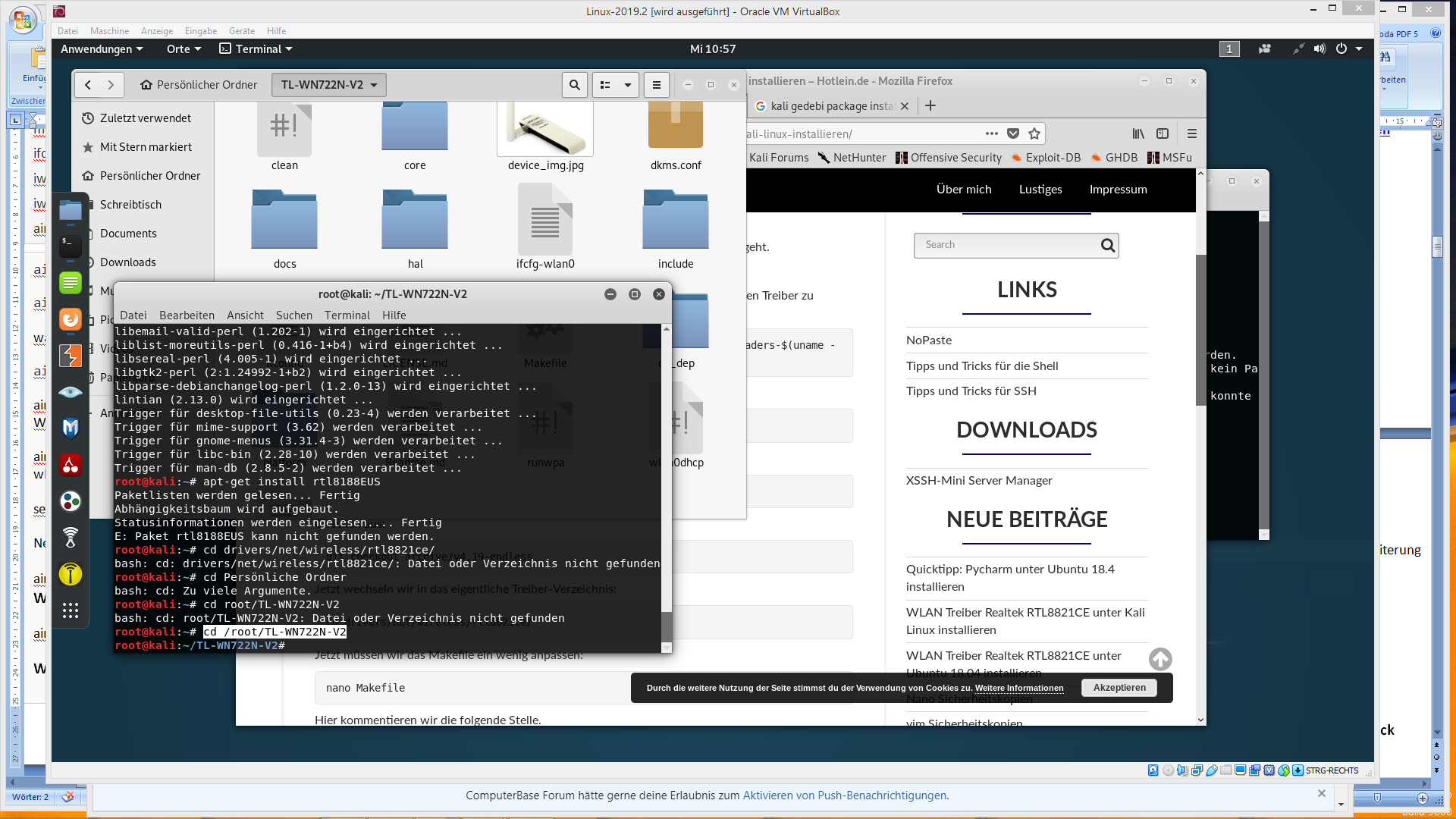Open file manager hamburger menu
1456x819 pixels.
[x=657, y=85]
